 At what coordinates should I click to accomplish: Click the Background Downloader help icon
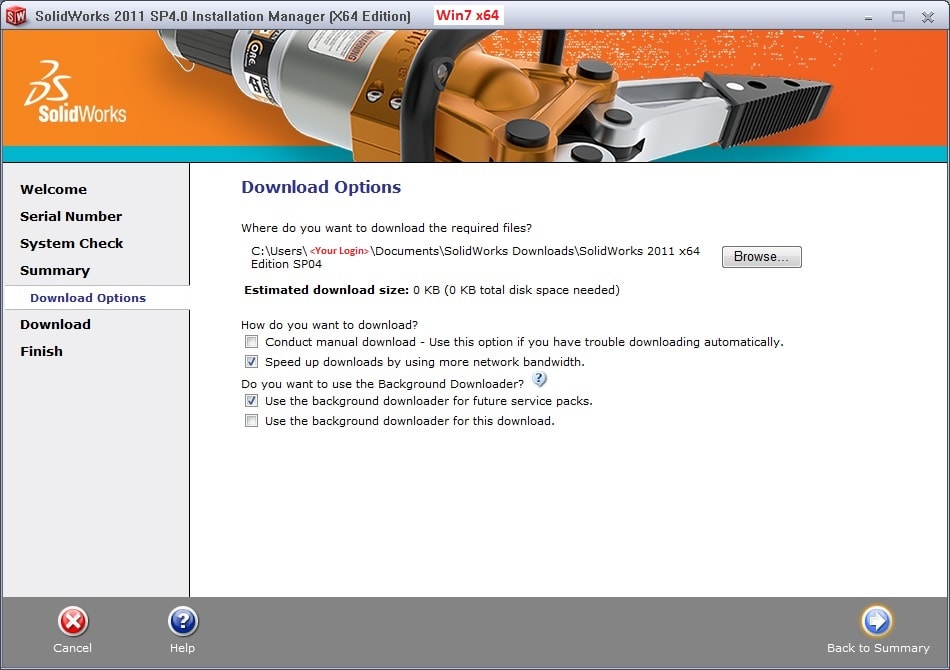click(x=540, y=380)
